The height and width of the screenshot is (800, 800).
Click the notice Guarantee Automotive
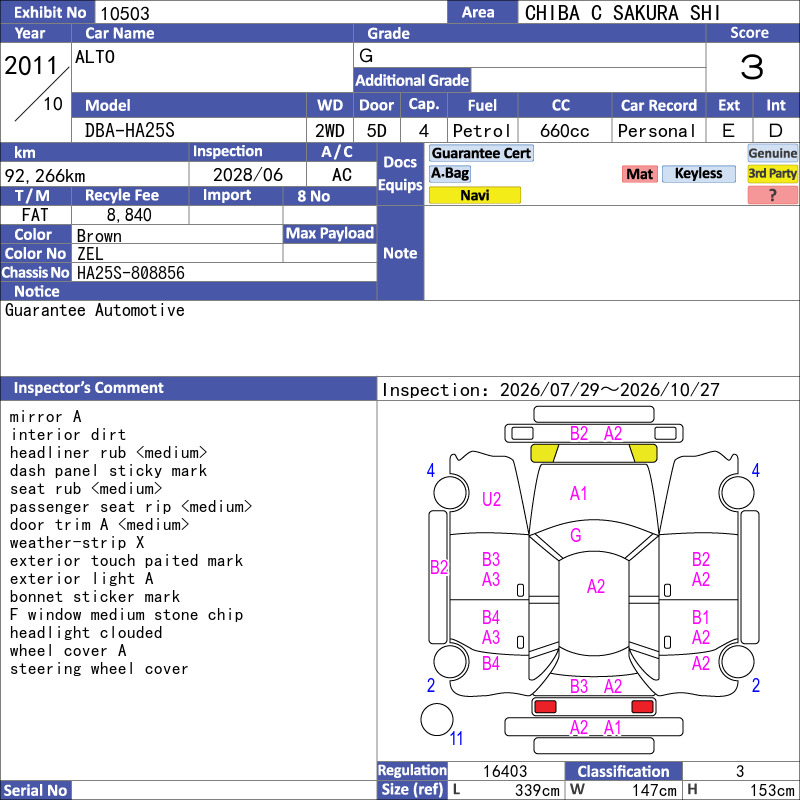(95, 310)
